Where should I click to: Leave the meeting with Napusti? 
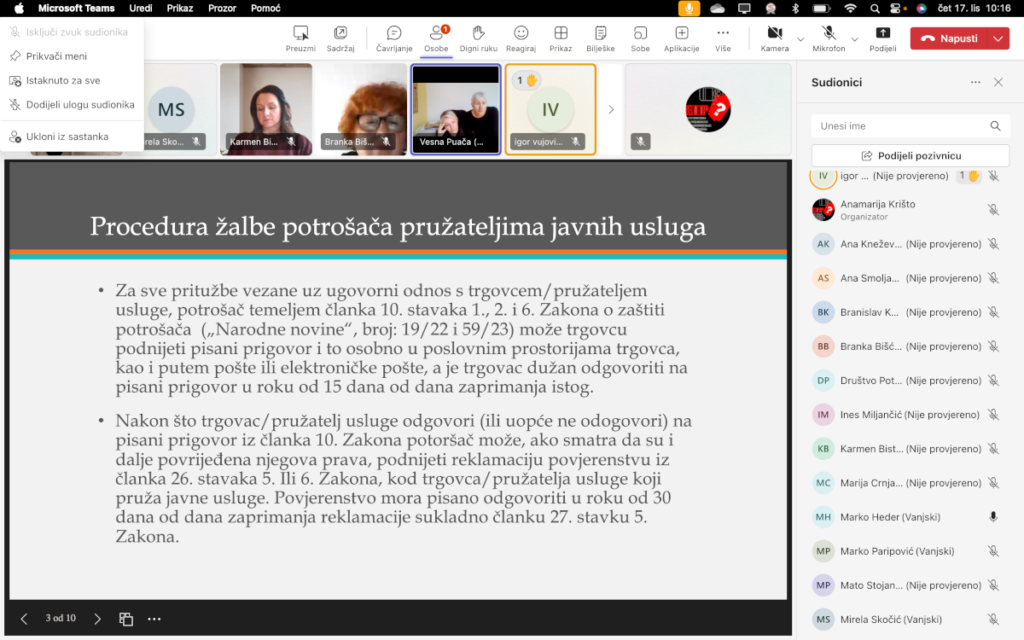[x=949, y=39]
